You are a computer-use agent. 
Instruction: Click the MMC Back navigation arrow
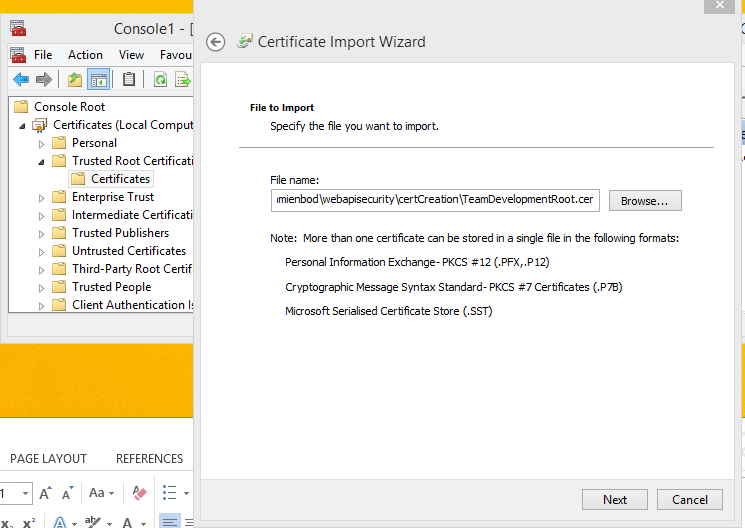(21, 80)
